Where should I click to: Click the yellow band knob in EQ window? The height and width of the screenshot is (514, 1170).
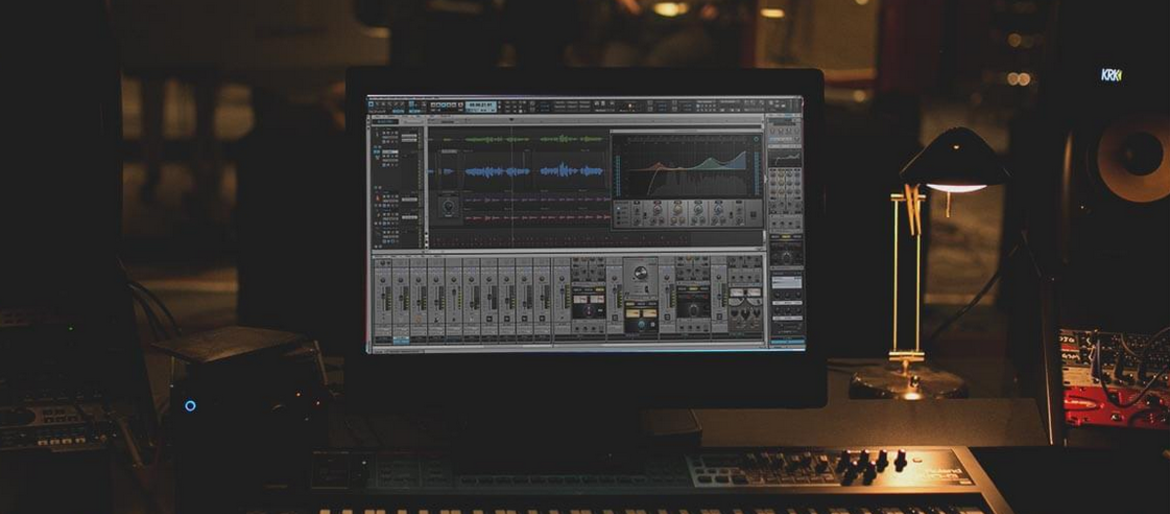[678, 209]
